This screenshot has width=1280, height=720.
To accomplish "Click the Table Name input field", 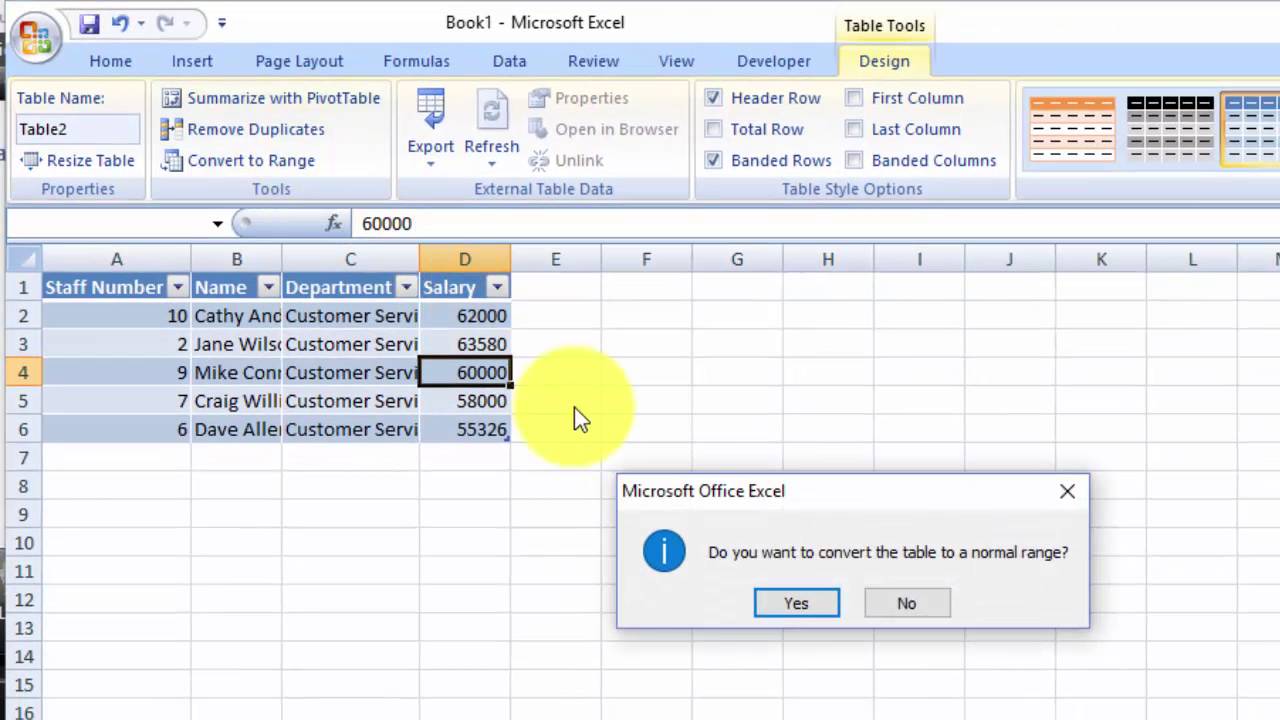I will (78, 129).
